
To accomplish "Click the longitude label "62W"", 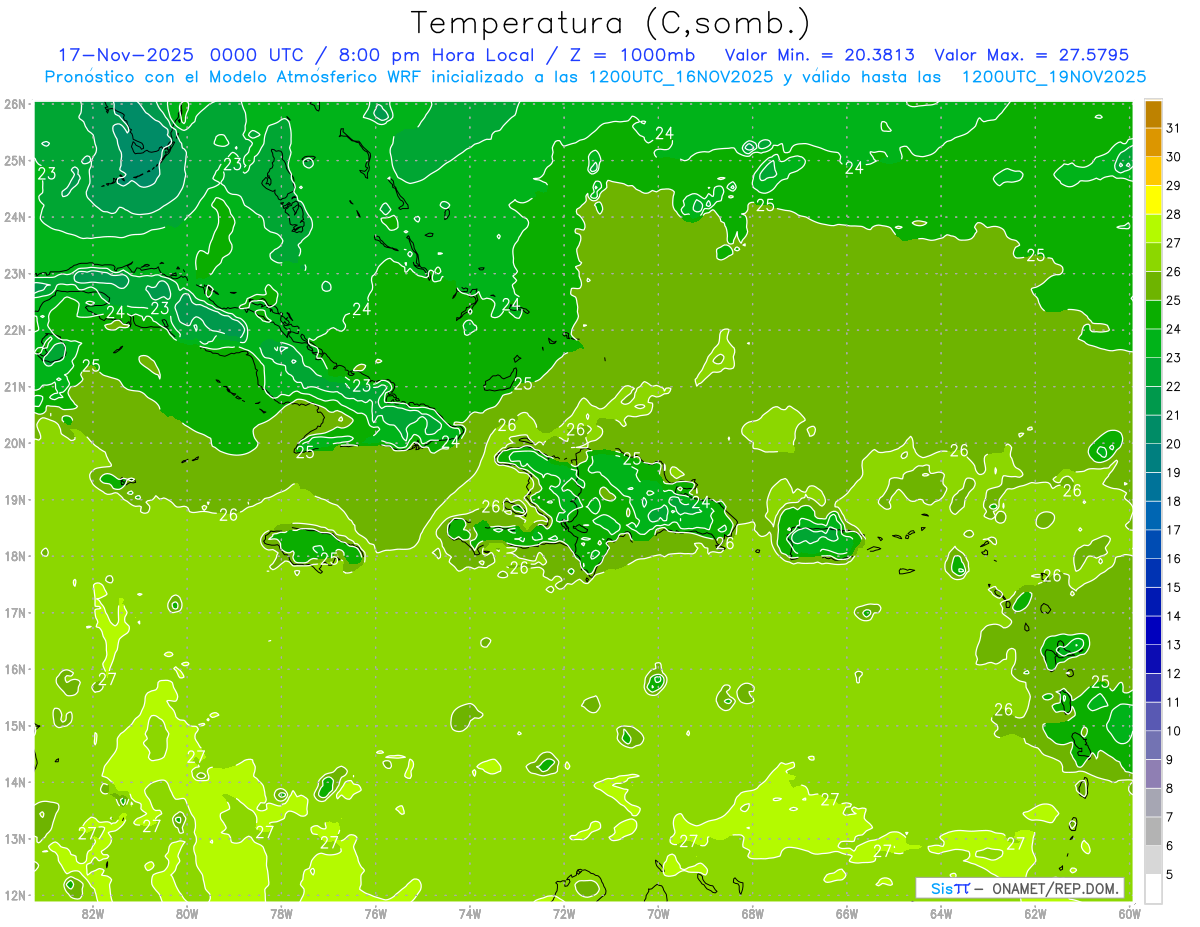I will (x=1035, y=913).
